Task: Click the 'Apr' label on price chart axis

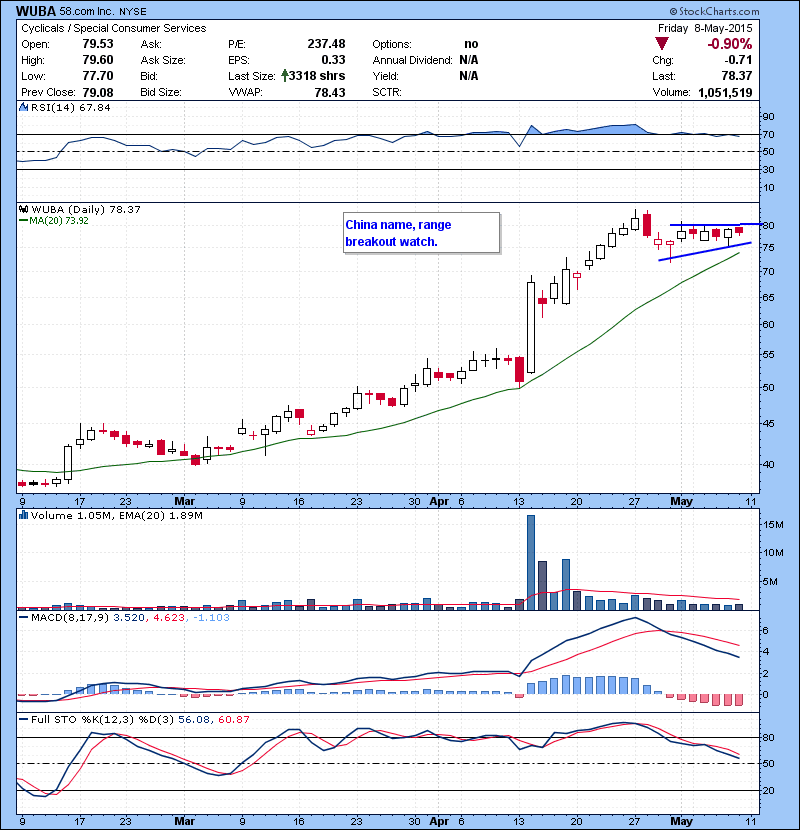Action: (439, 501)
